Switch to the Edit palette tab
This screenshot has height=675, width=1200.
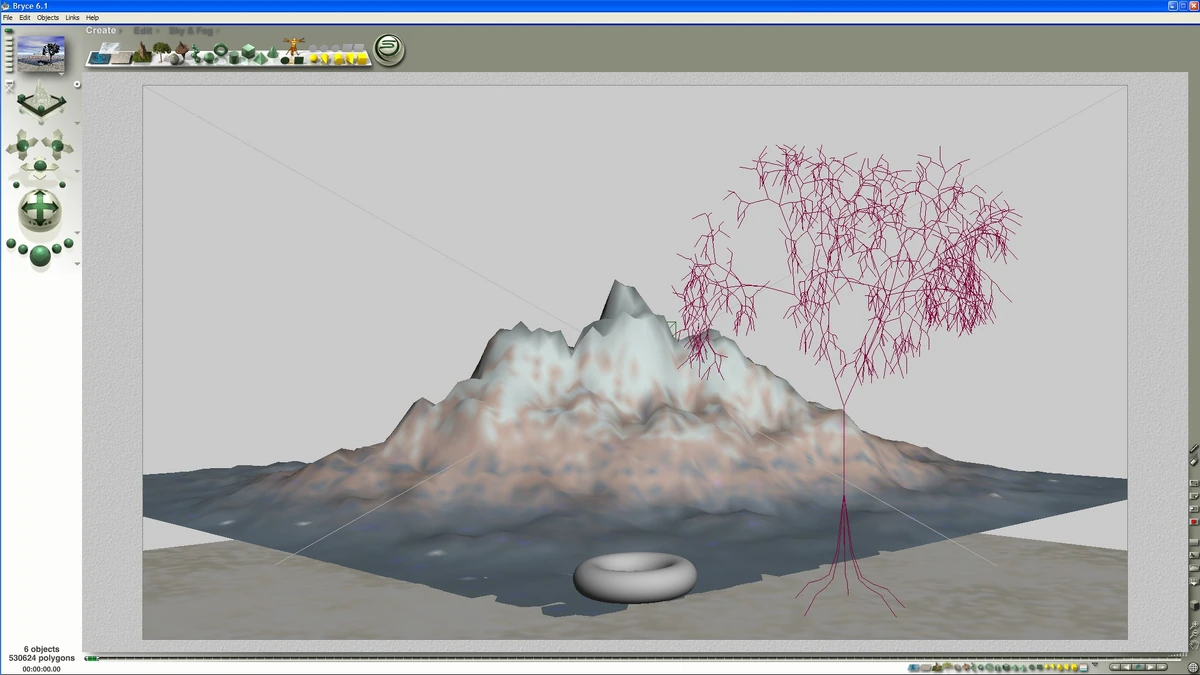[x=143, y=30]
